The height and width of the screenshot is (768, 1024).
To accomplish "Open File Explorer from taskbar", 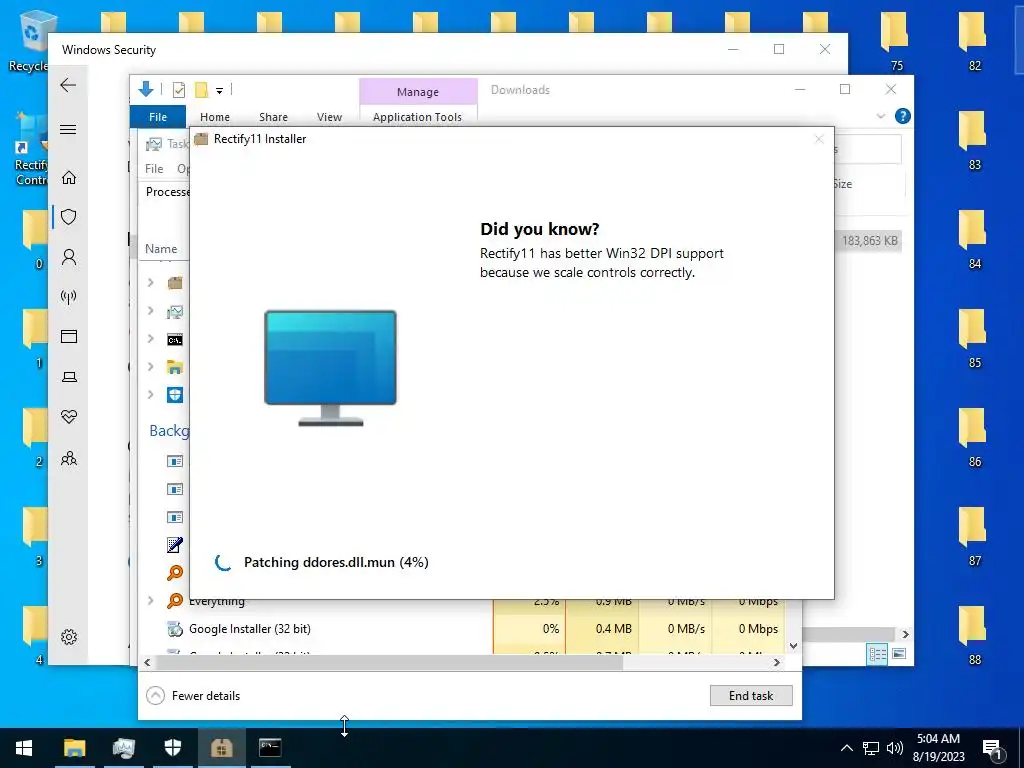I will click(74, 748).
